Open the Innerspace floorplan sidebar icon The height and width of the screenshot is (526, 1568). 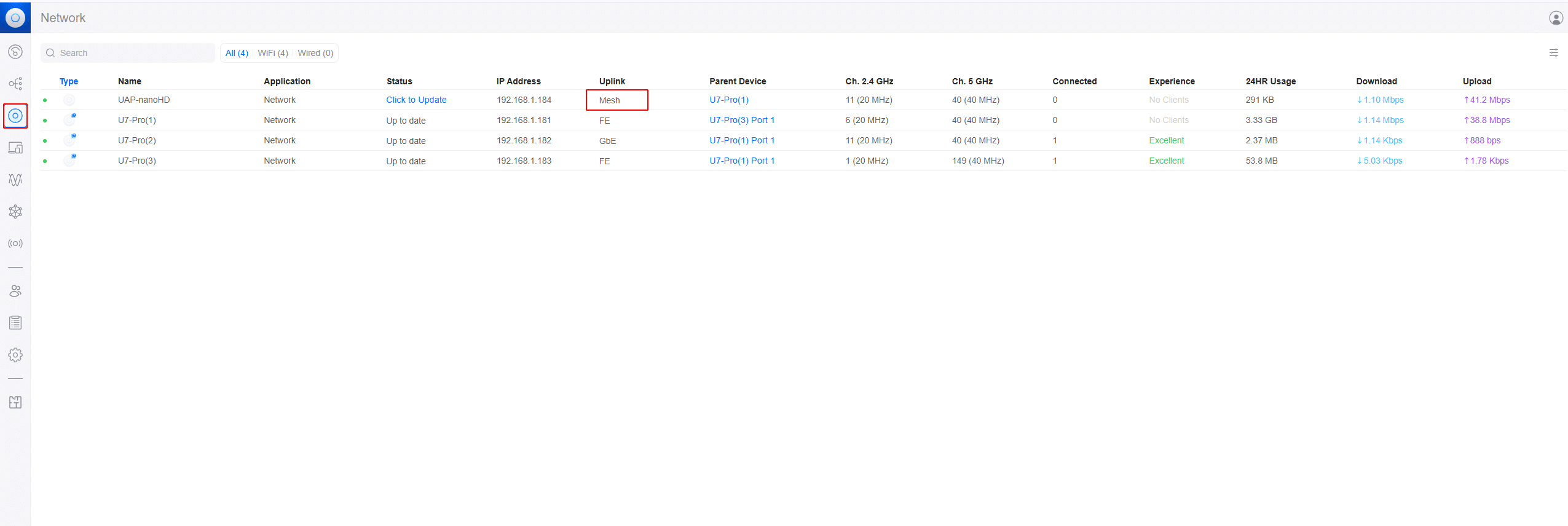(15, 402)
